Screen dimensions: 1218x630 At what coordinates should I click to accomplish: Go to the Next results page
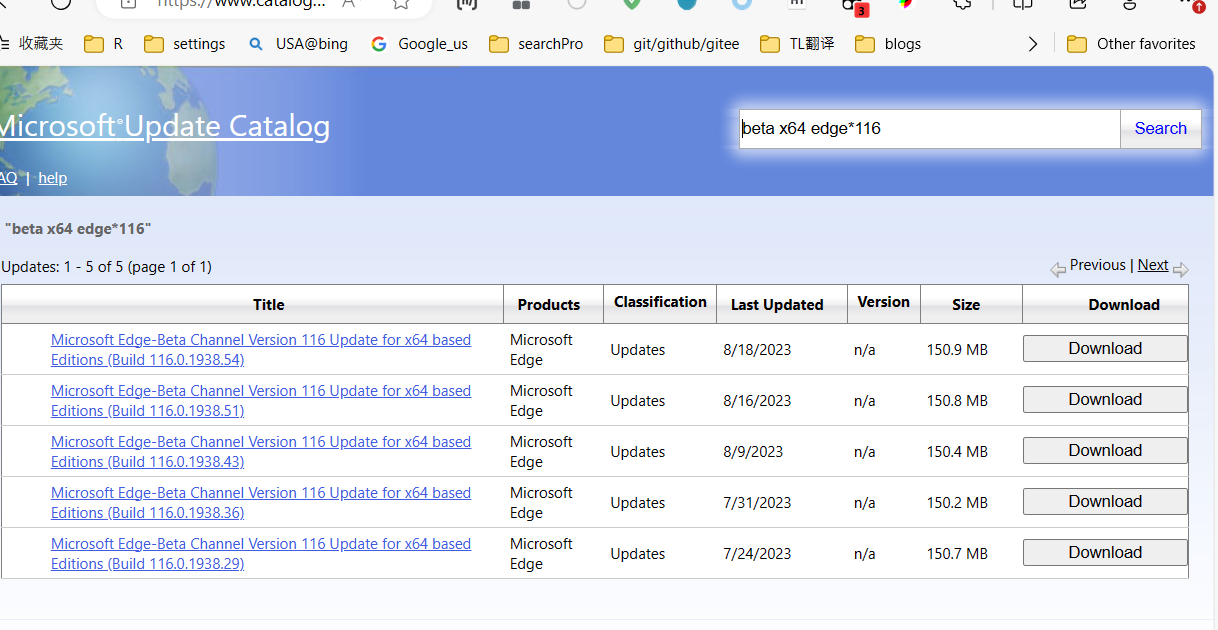pos(1152,264)
